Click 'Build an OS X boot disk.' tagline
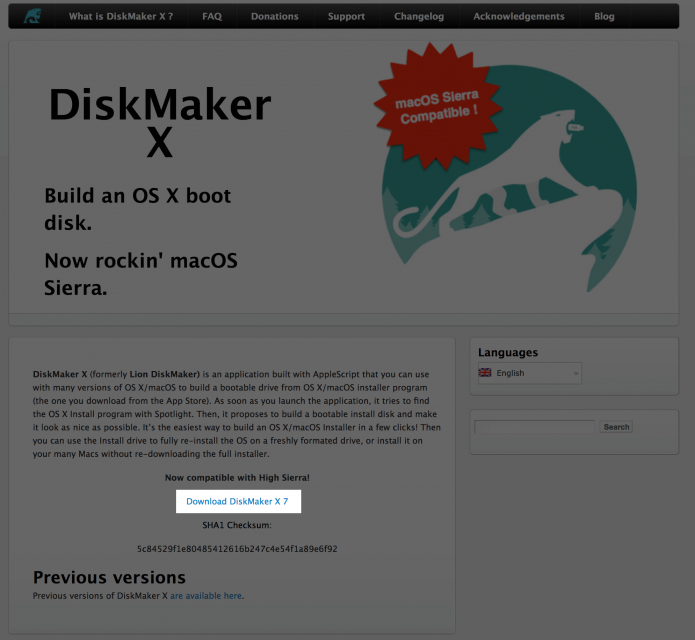Image resolution: width=695 pixels, height=640 pixels. 137,209
